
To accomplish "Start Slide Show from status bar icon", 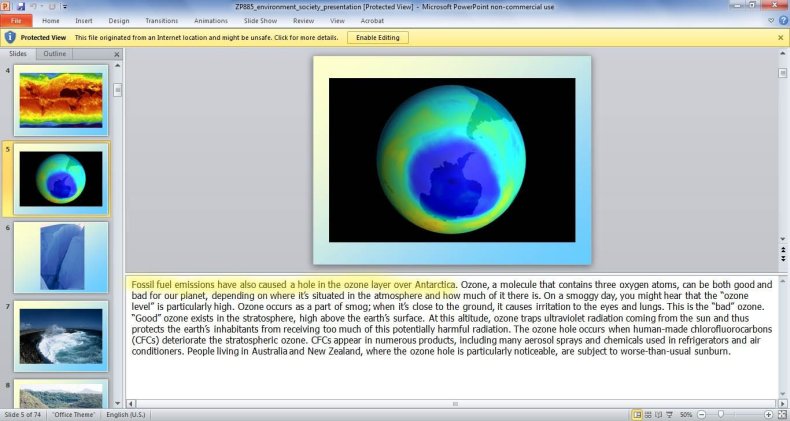I will 669,415.
